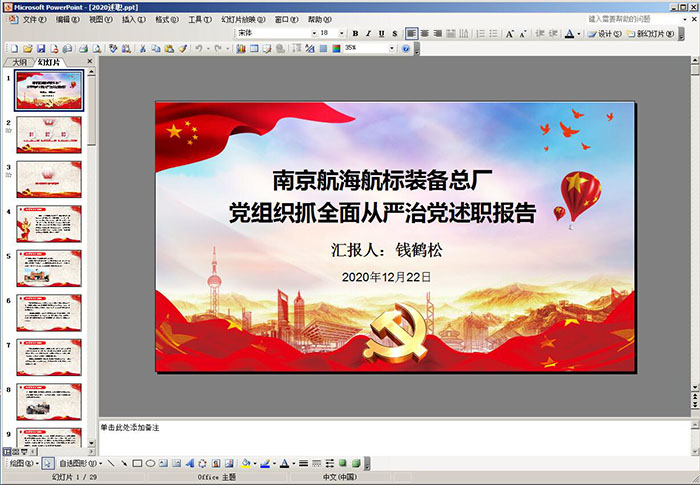Align text right

coord(438,33)
